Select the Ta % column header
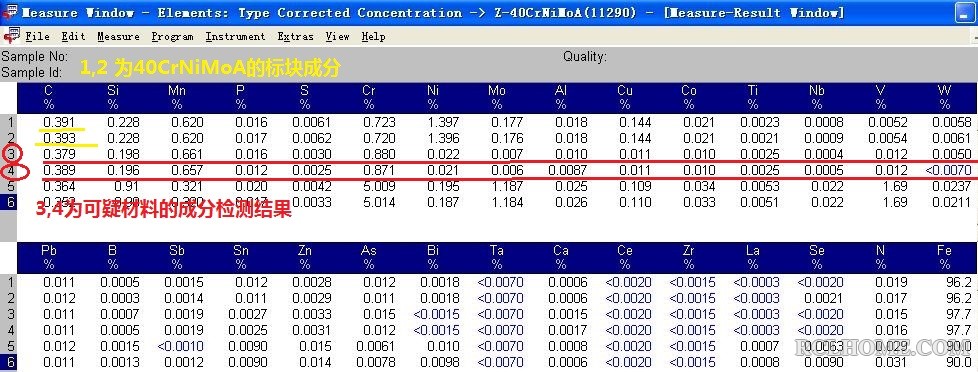Image resolution: width=978 pixels, height=372 pixels. tap(496, 257)
